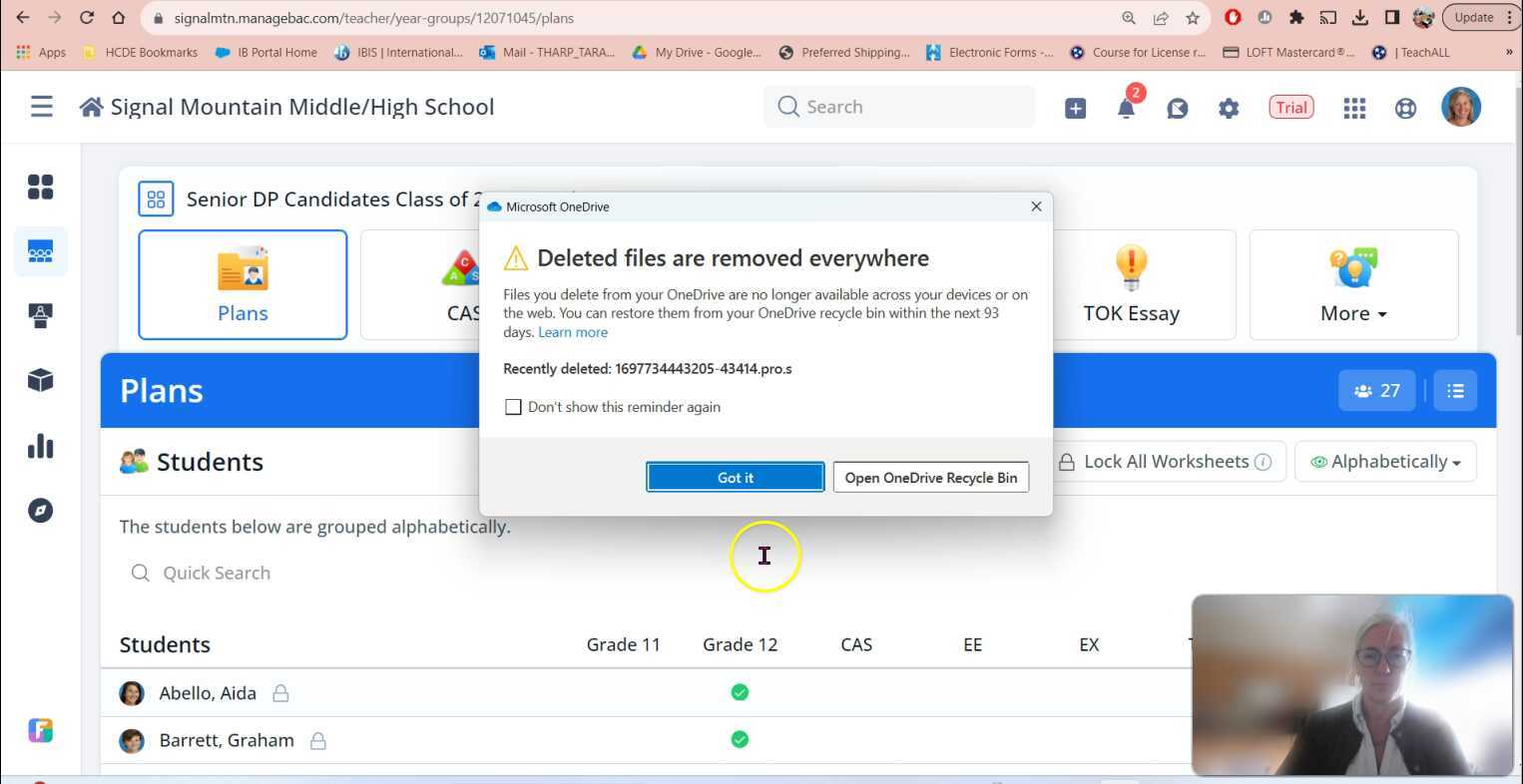
Task: Open the HCDE Bookmarks folder
Action: (x=140, y=52)
